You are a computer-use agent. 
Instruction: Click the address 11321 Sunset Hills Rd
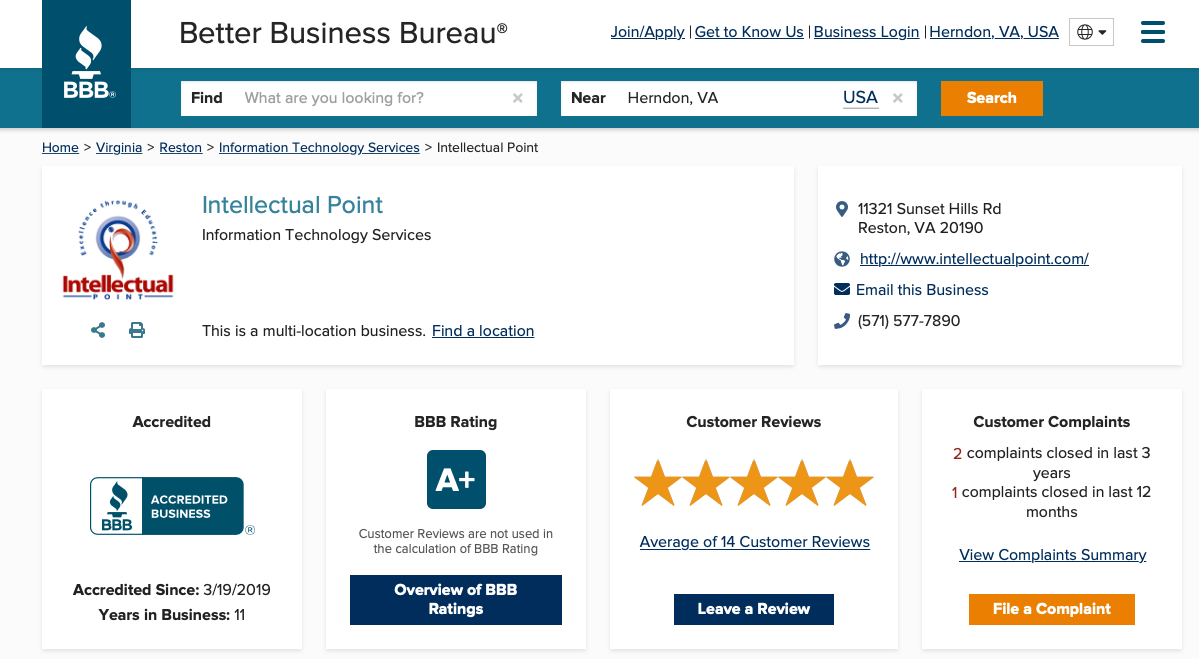pos(929,209)
